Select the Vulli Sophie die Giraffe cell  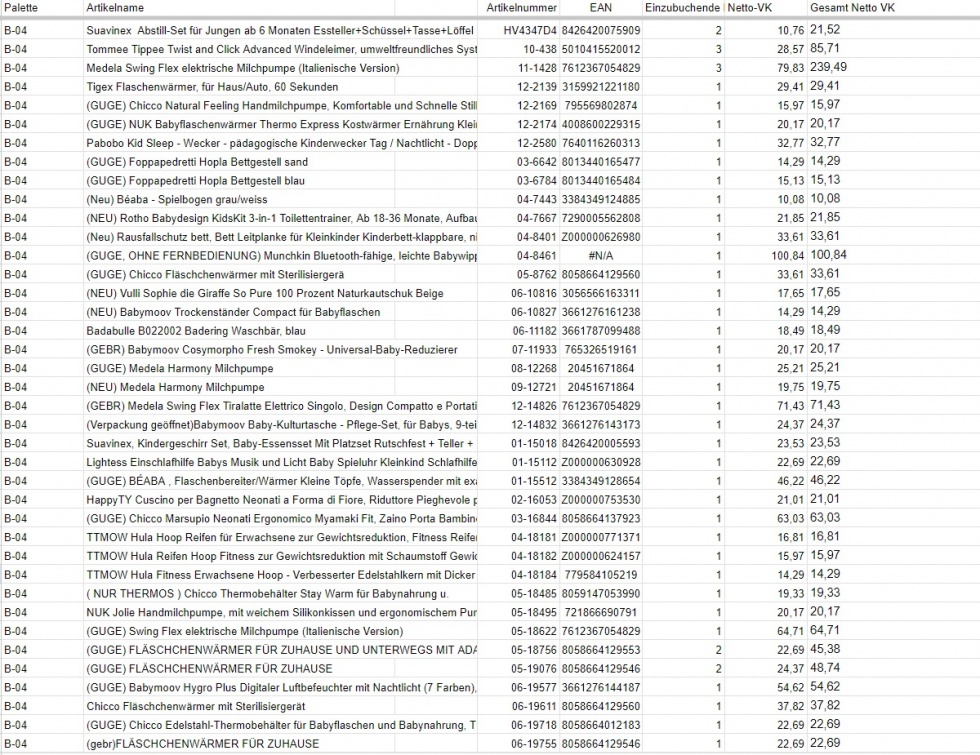coord(265,293)
